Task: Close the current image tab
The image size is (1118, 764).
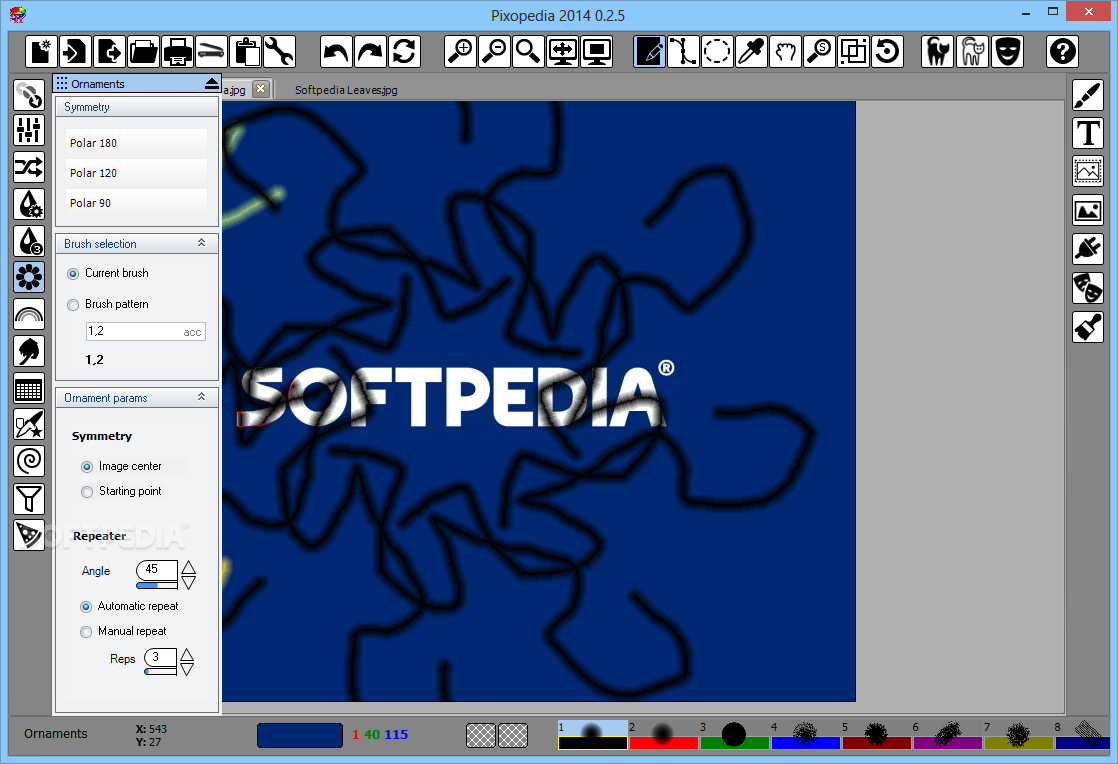Action: coord(261,88)
